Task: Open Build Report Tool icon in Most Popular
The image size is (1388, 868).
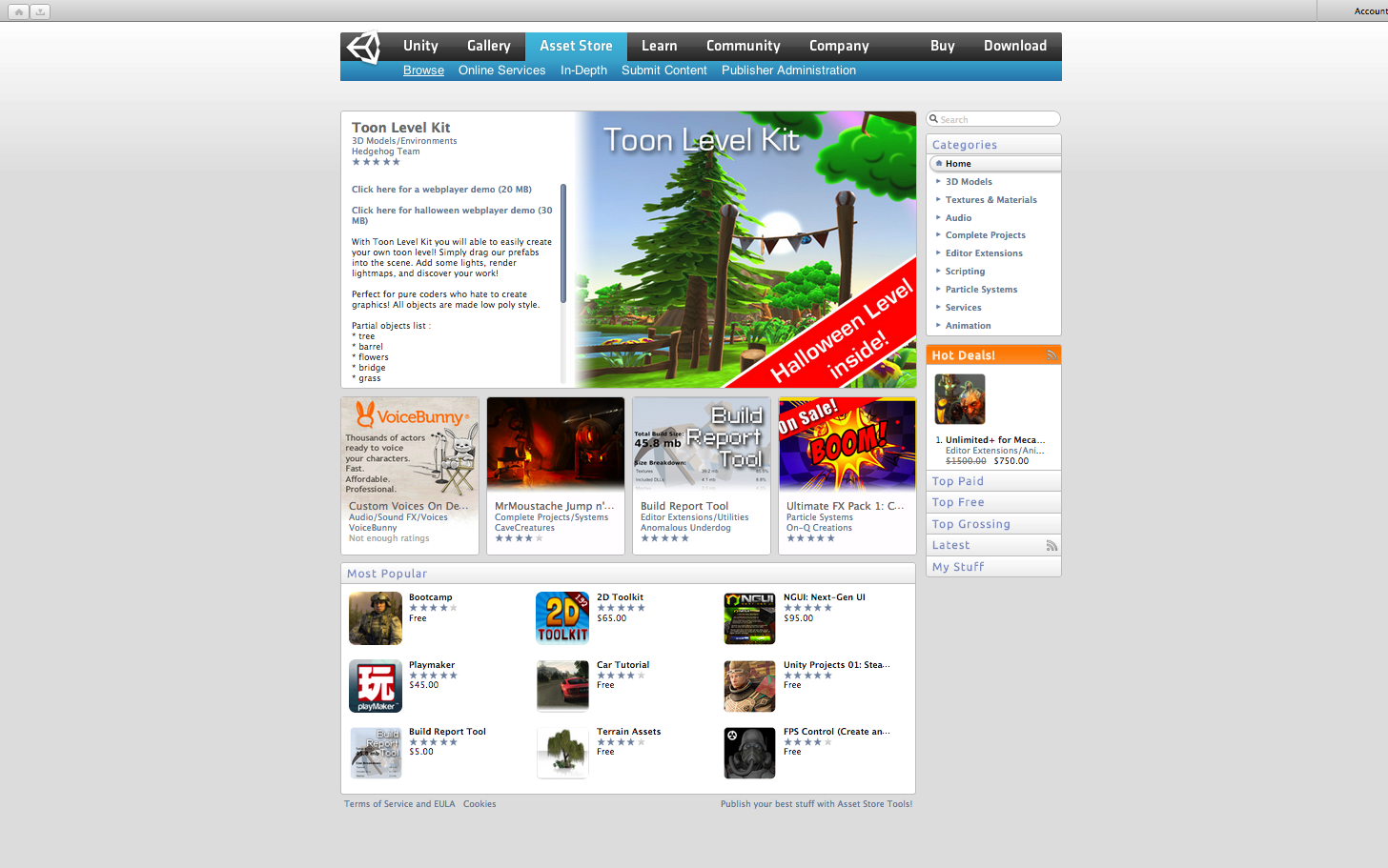Action: 376,753
